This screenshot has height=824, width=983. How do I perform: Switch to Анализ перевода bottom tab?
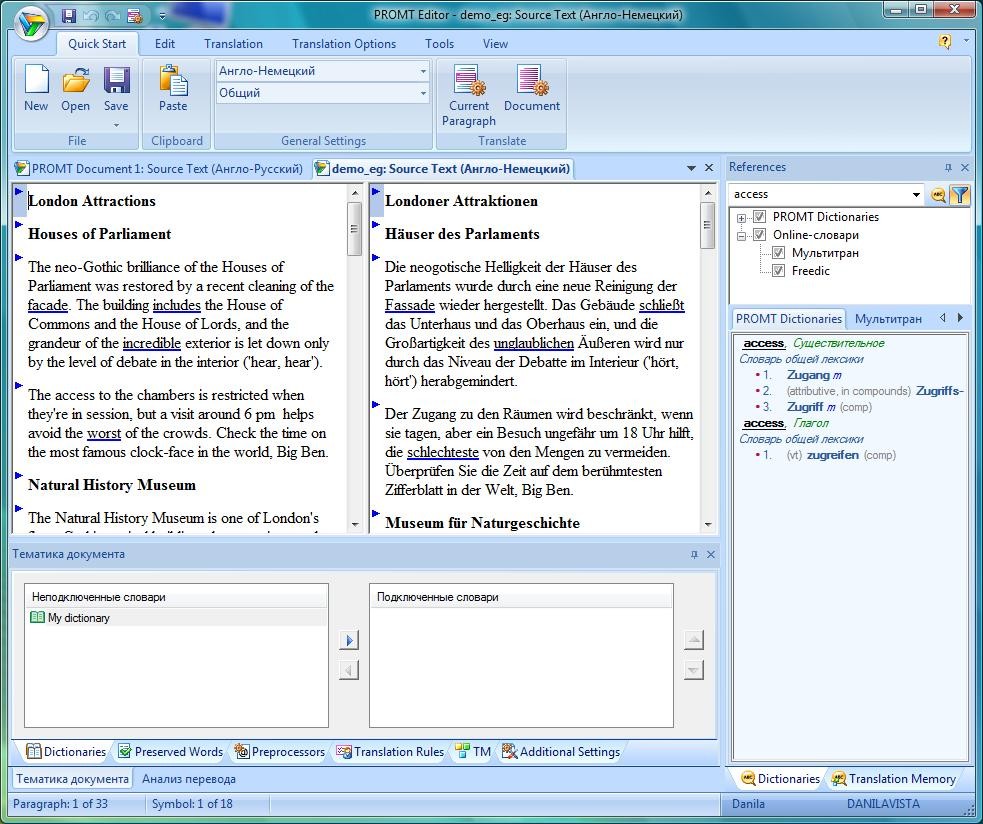click(189, 779)
